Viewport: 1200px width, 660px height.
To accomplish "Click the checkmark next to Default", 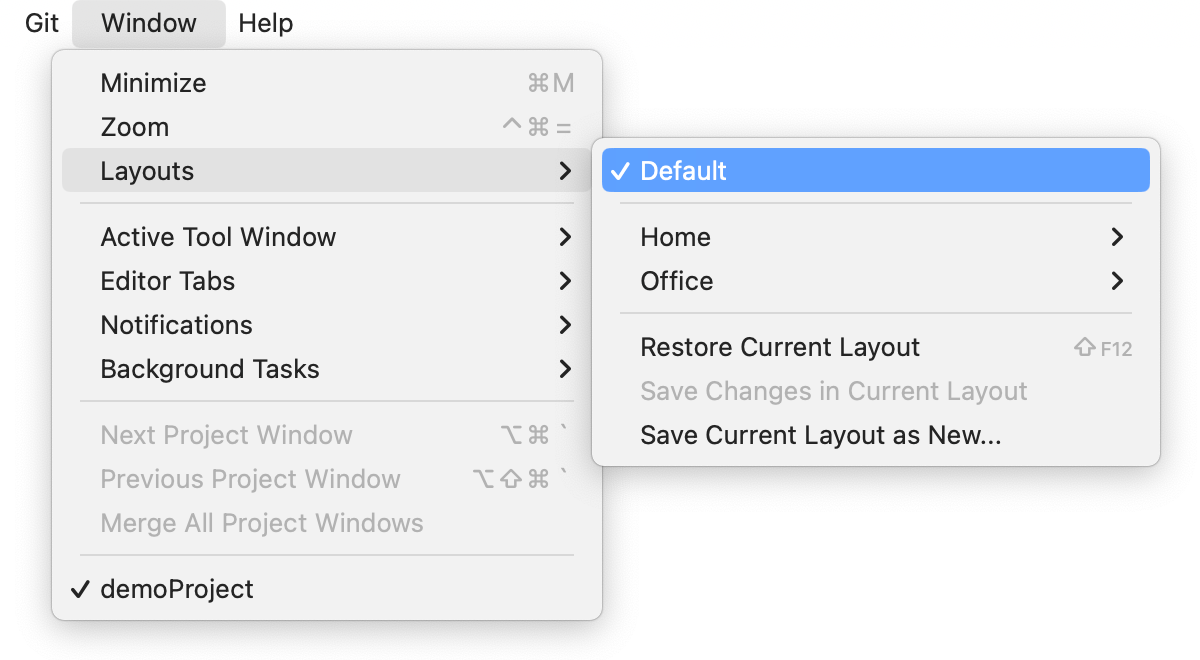I will click(619, 170).
